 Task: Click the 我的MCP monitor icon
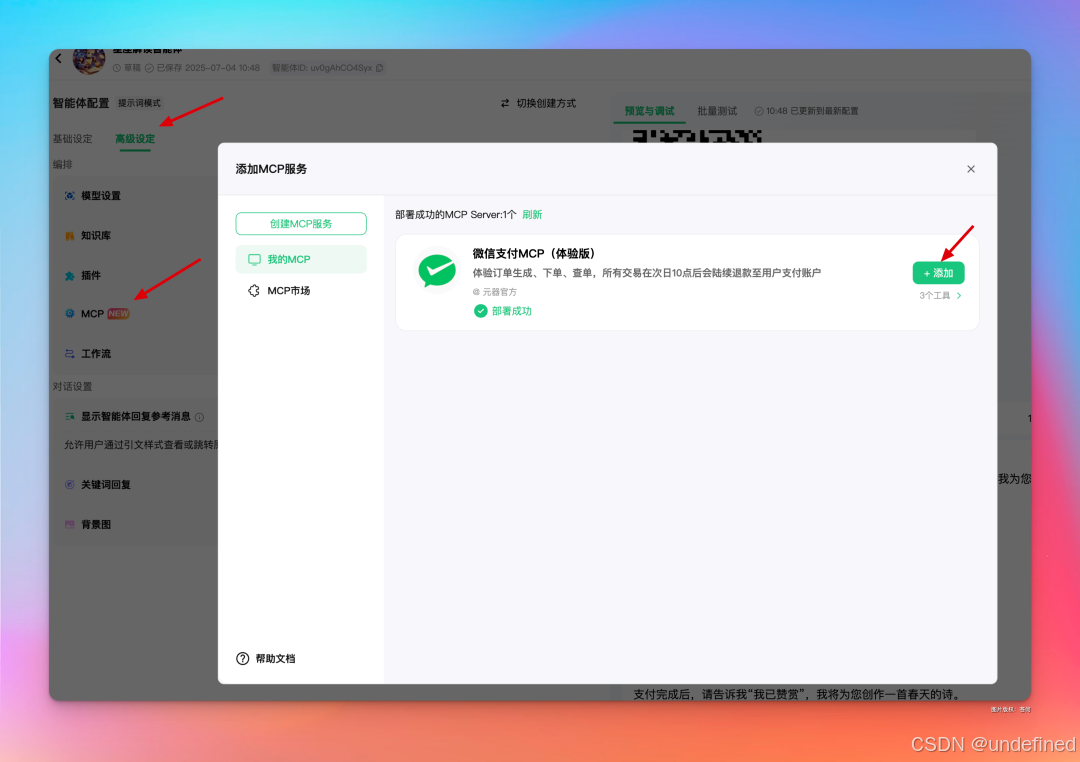[x=254, y=260]
